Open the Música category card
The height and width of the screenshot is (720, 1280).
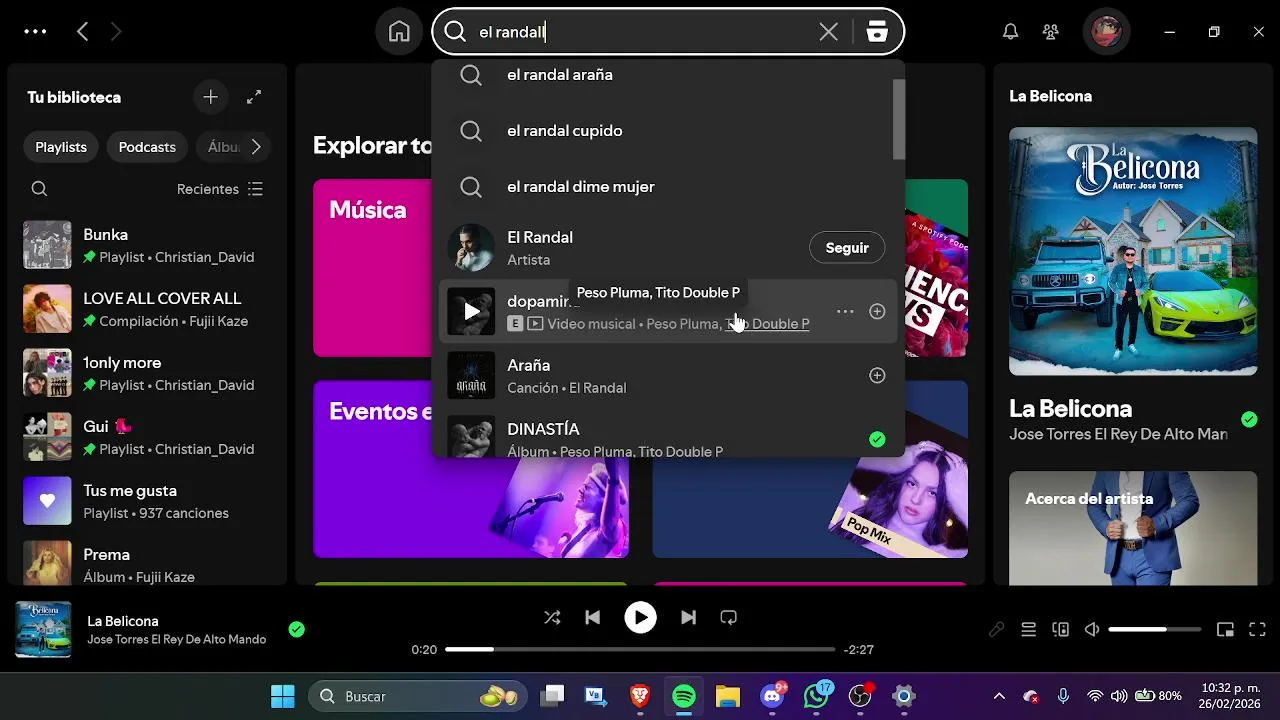[x=372, y=268]
